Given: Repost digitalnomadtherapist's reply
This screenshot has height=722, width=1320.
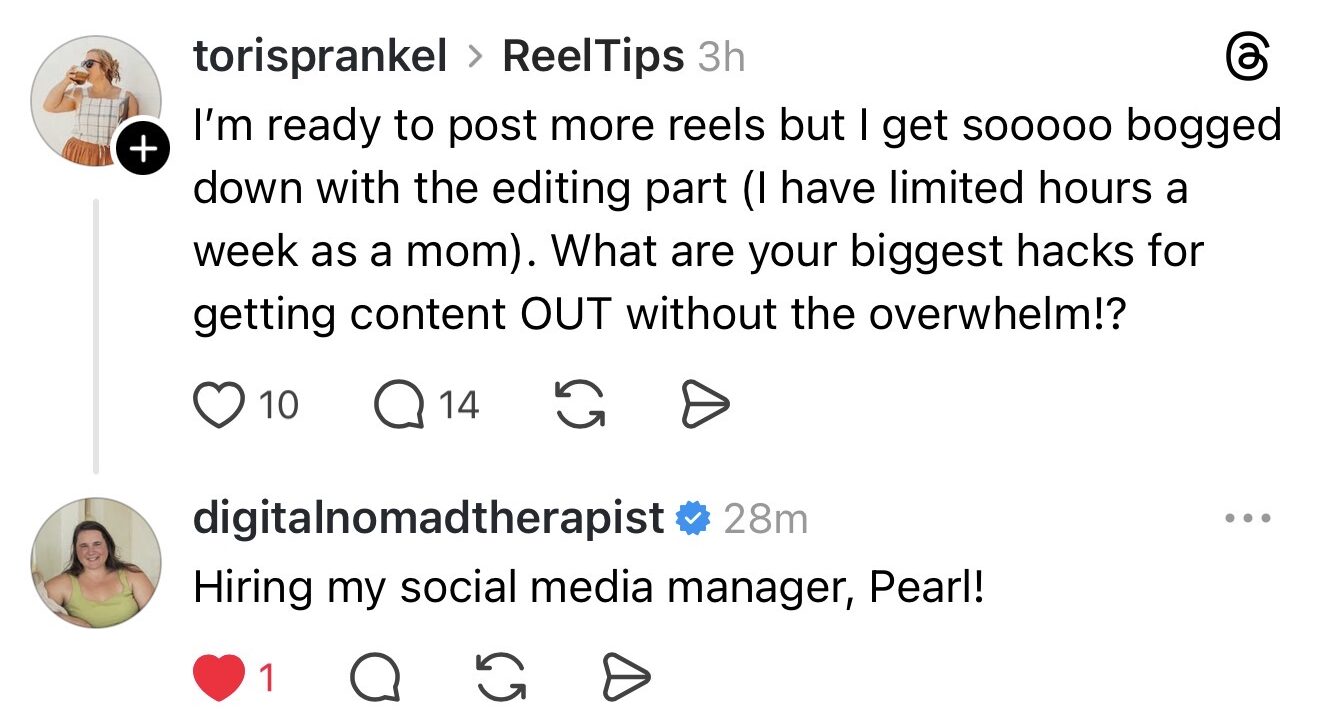Looking at the screenshot, I should [501, 680].
